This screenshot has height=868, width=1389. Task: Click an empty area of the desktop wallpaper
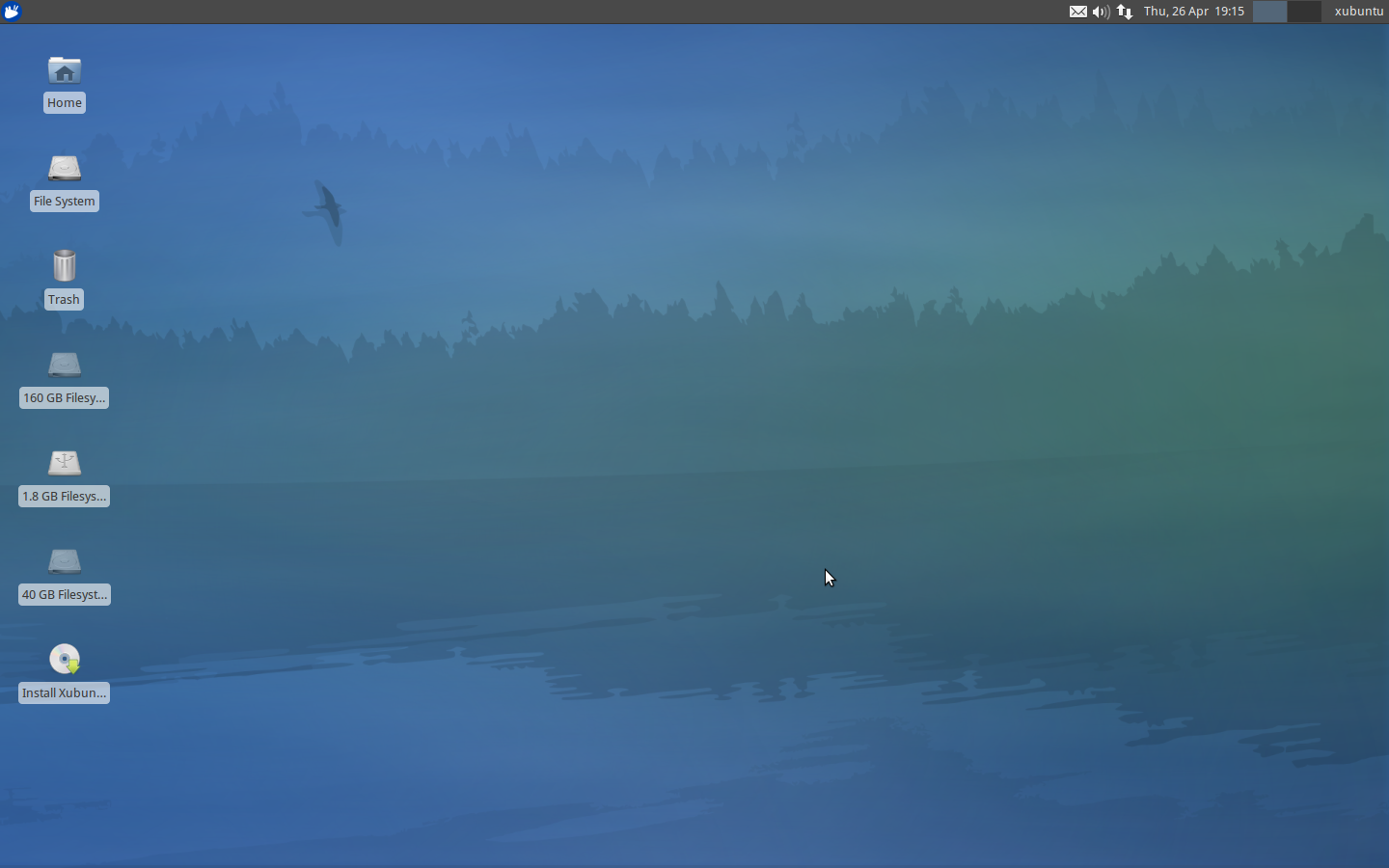pyautogui.click(x=675, y=434)
